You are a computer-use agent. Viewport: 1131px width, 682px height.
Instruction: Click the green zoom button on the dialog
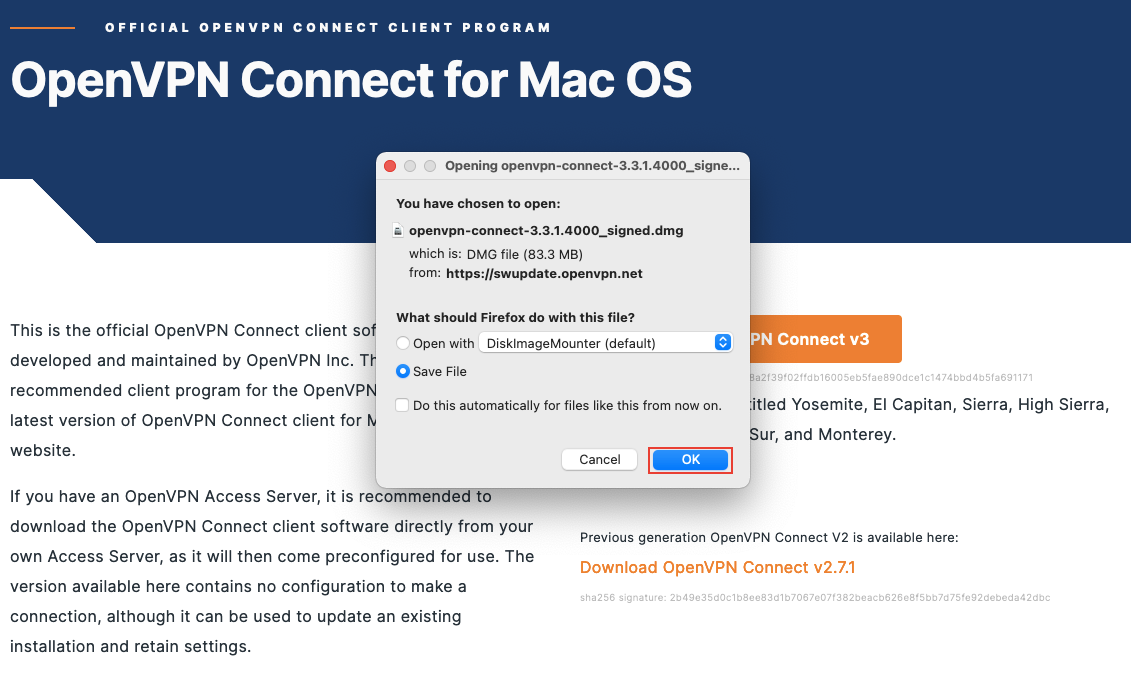click(x=430, y=166)
